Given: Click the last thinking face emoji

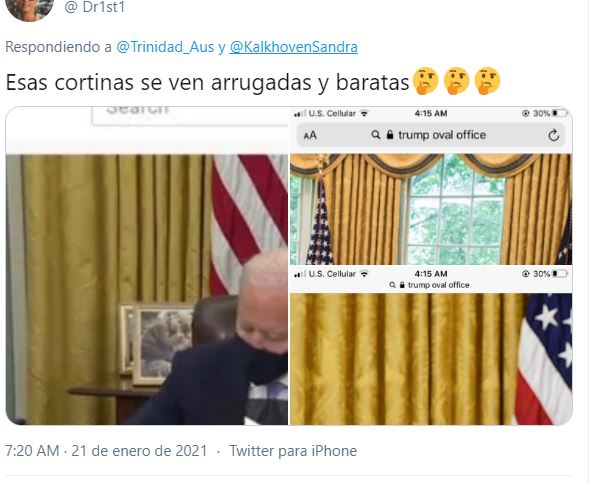Looking at the screenshot, I should pyautogui.click(x=487, y=81).
